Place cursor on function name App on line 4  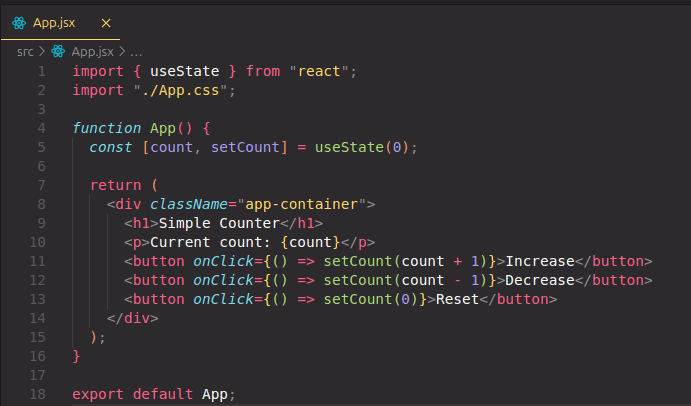(x=162, y=128)
